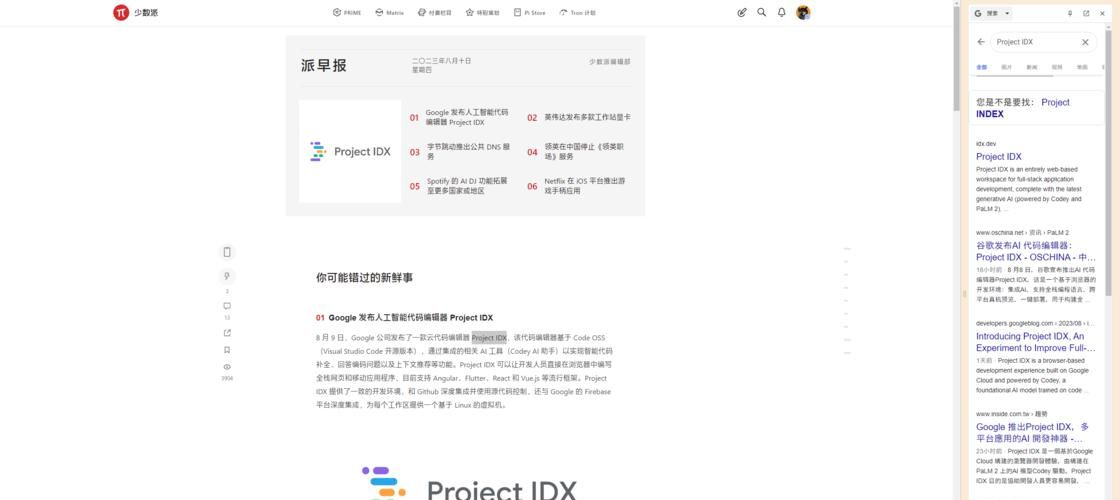The width and height of the screenshot is (1120, 500).
Task: Open site search magnifier icon
Action: pyautogui.click(x=761, y=12)
